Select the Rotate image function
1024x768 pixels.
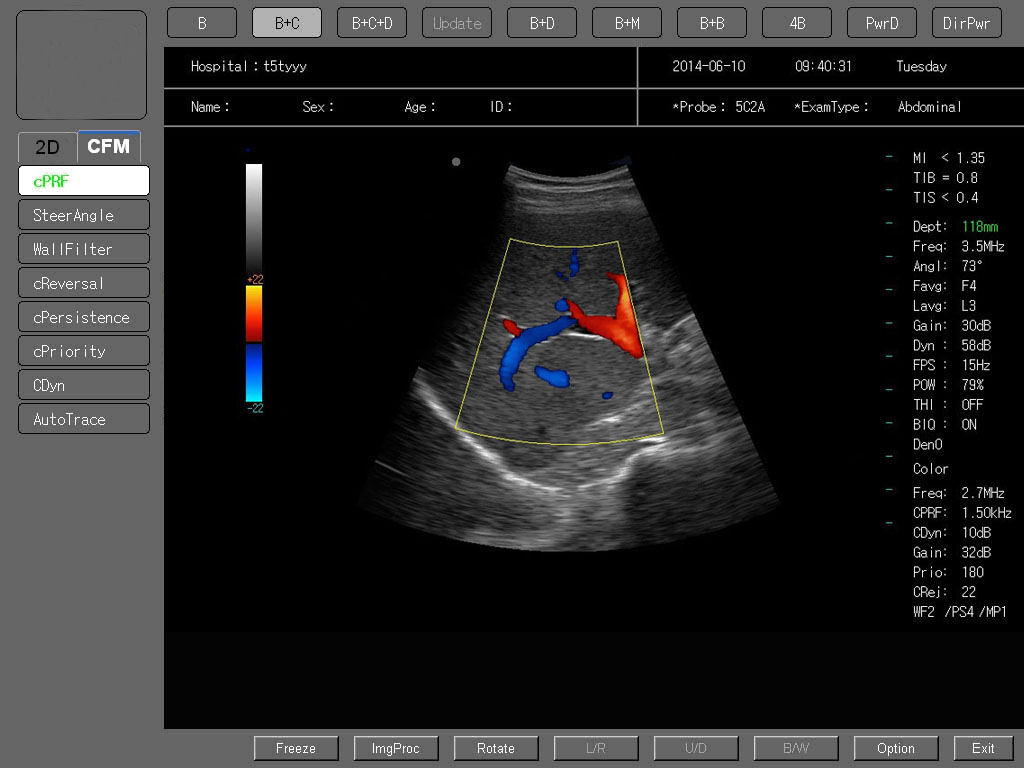tap(496, 747)
